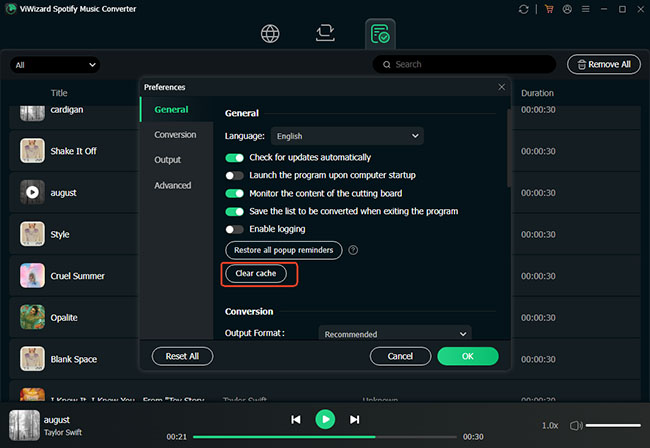
Task: Select the Shake It Off song title
Action: pyautogui.click(x=73, y=151)
